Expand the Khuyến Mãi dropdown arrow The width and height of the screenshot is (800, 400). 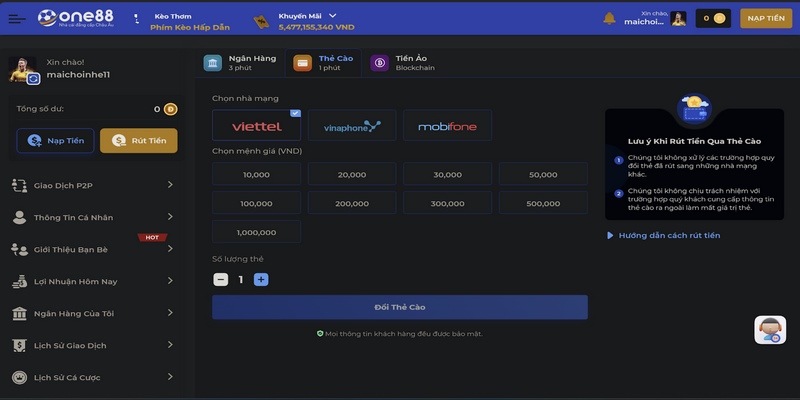click(x=333, y=16)
